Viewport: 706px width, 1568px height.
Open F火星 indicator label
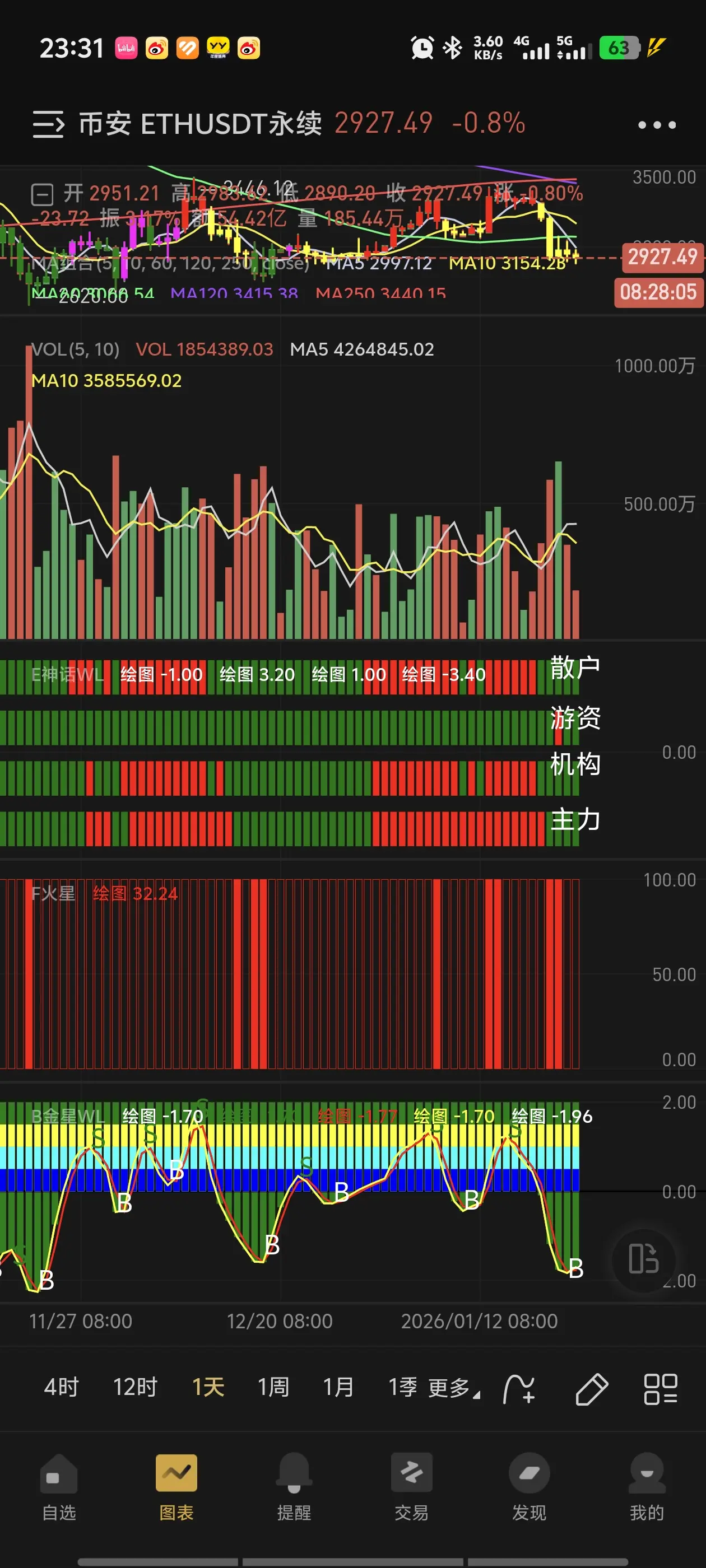[x=53, y=894]
